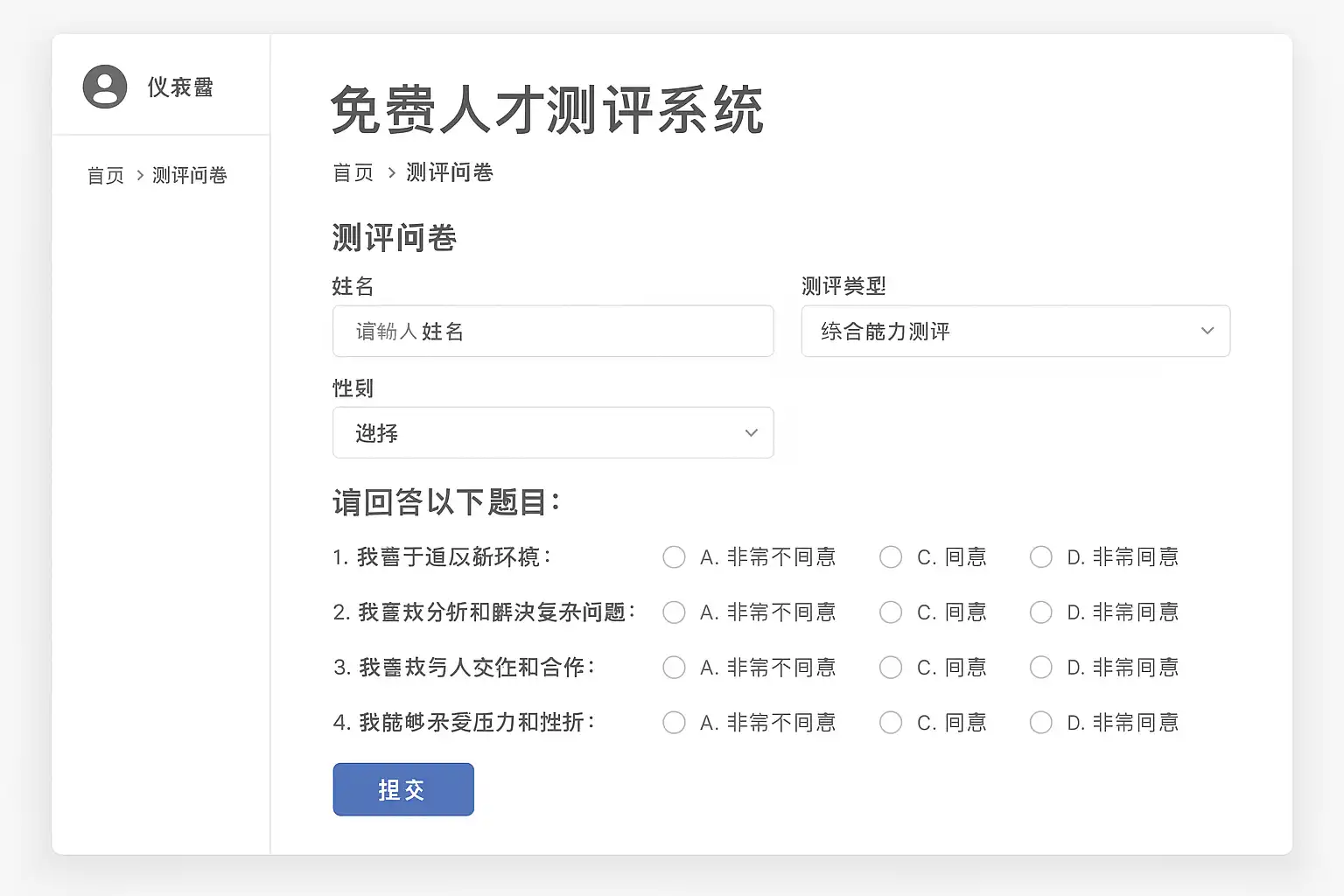Click 首页 in the main breadcrumb
Image resolution: width=1344 pixels, height=896 pixels.
pos(353,172)
